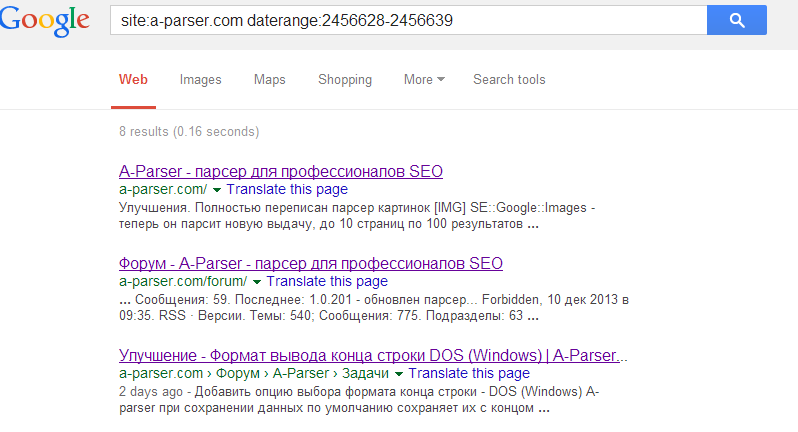The width and height of the screenshot is (798, 432).
Task: Open dropdown arrow after 'Задачи' breadcrumb
Action: point(398,375)
